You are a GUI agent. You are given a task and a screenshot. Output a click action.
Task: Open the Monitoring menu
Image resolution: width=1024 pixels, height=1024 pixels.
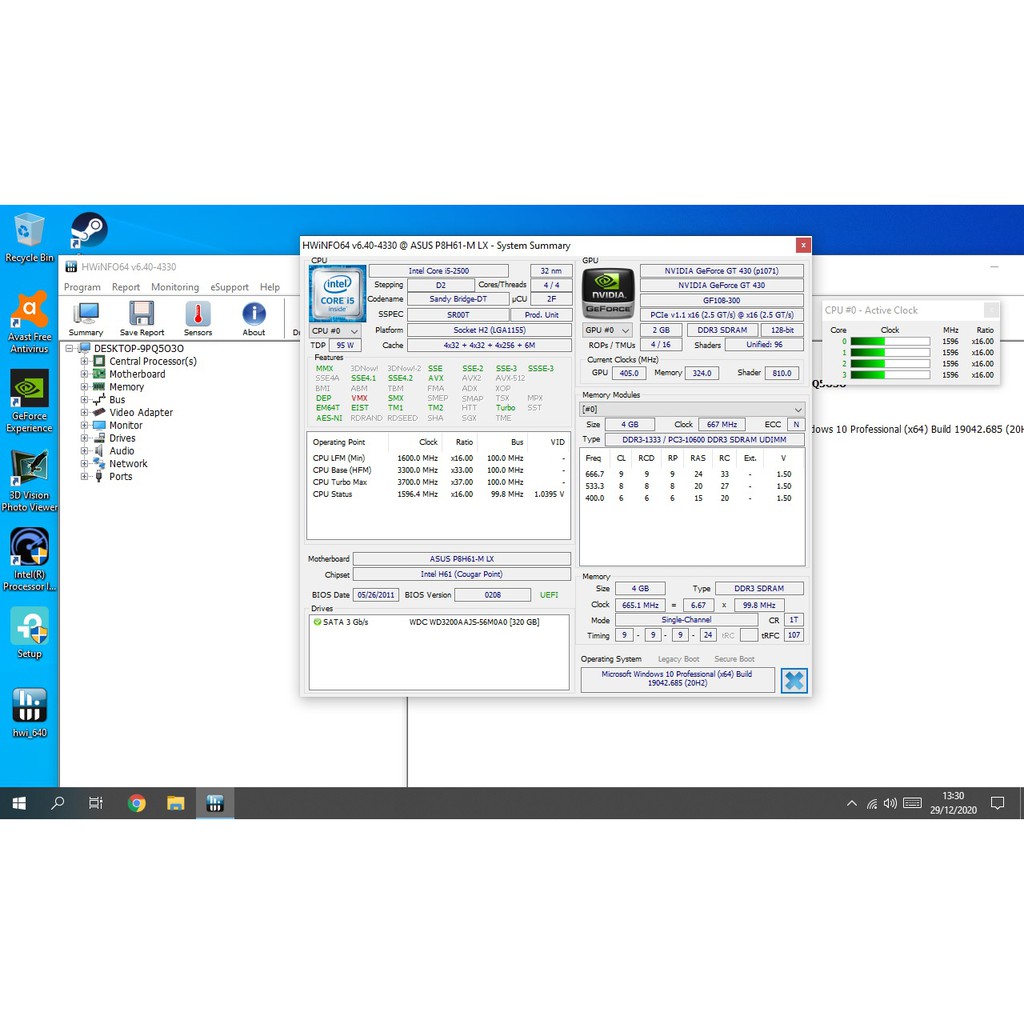[175, 287]
